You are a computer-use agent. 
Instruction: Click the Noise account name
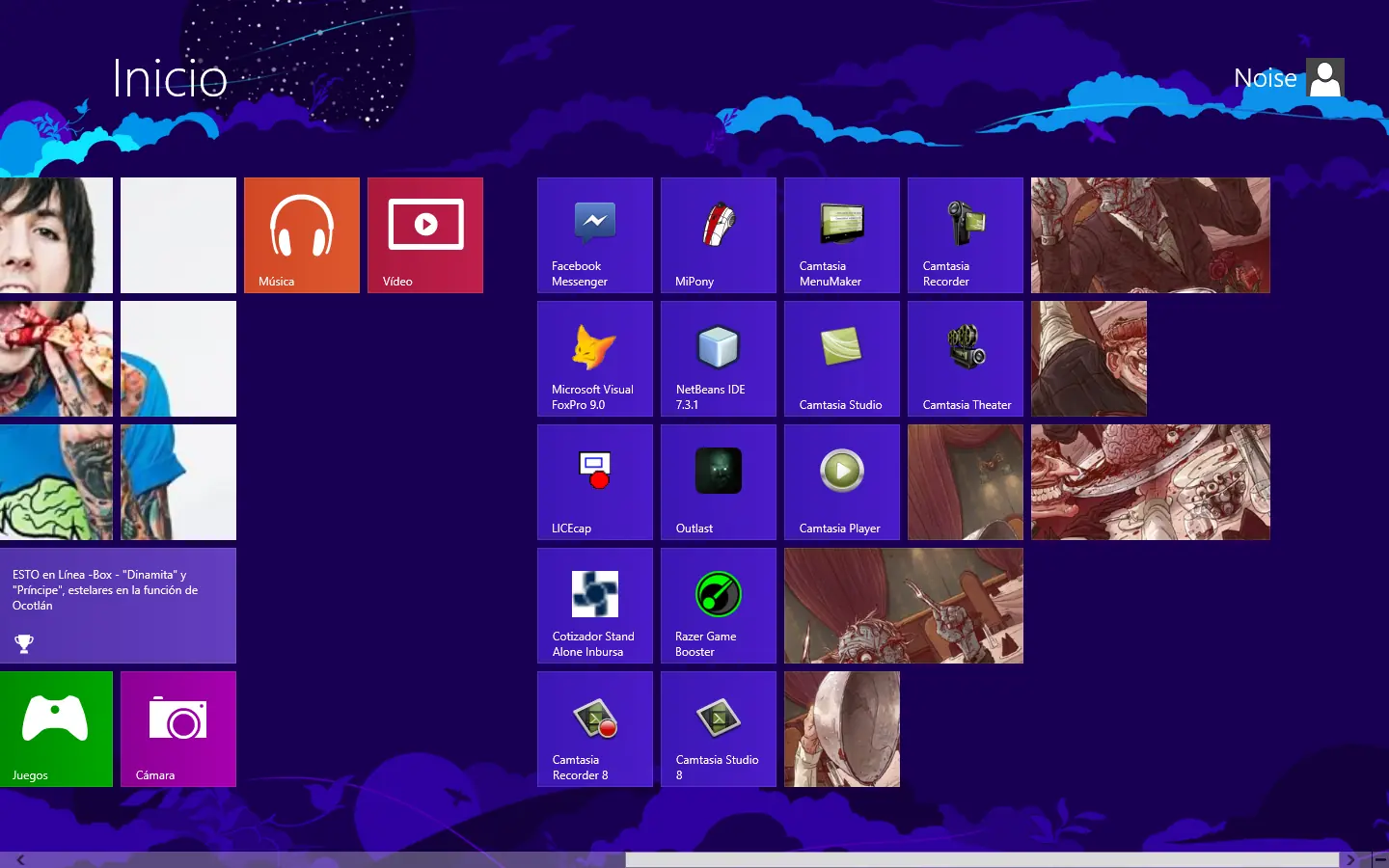(1266, 78)
